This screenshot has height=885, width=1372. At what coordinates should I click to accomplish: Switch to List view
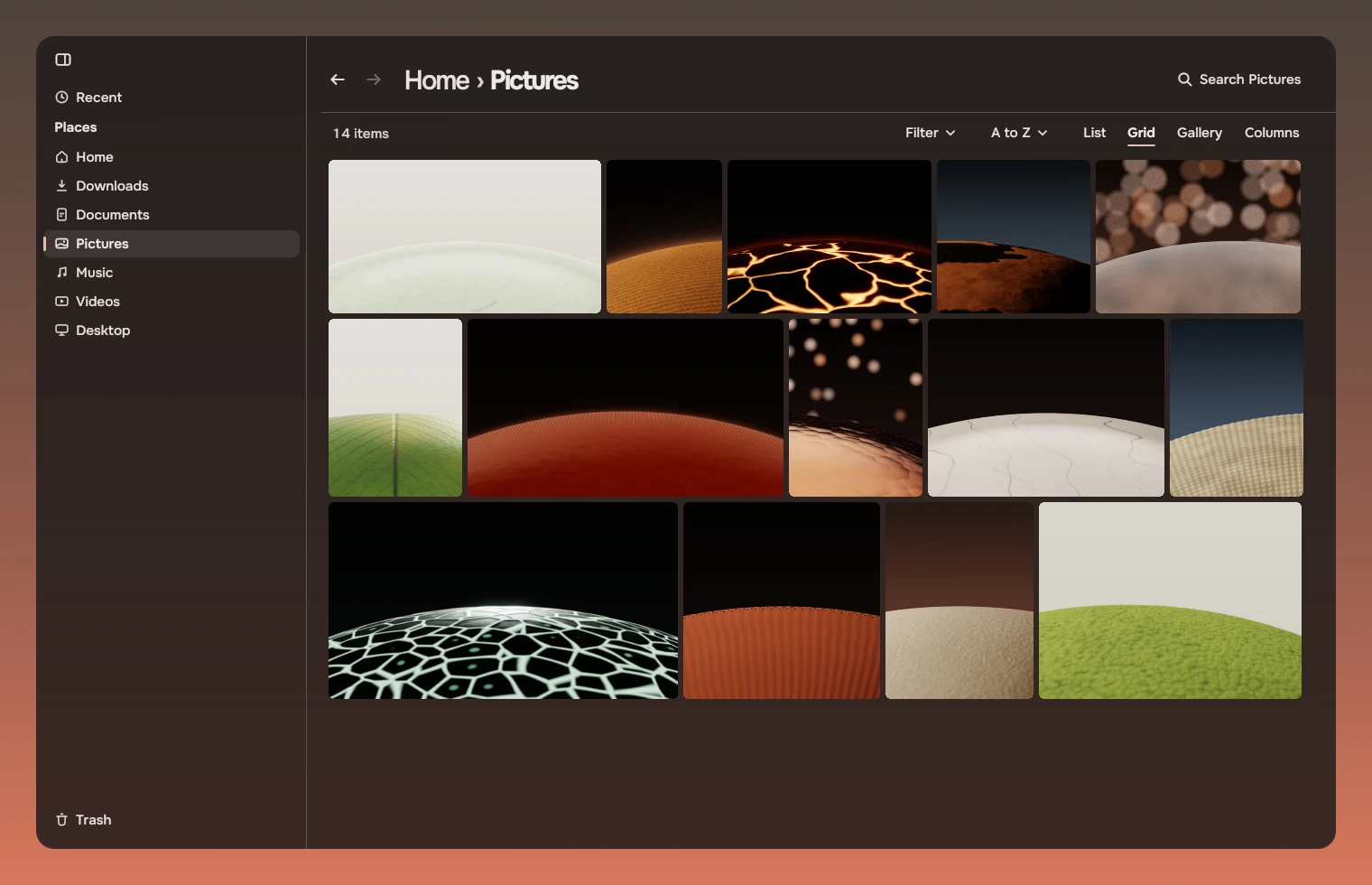pos(1094,132)
